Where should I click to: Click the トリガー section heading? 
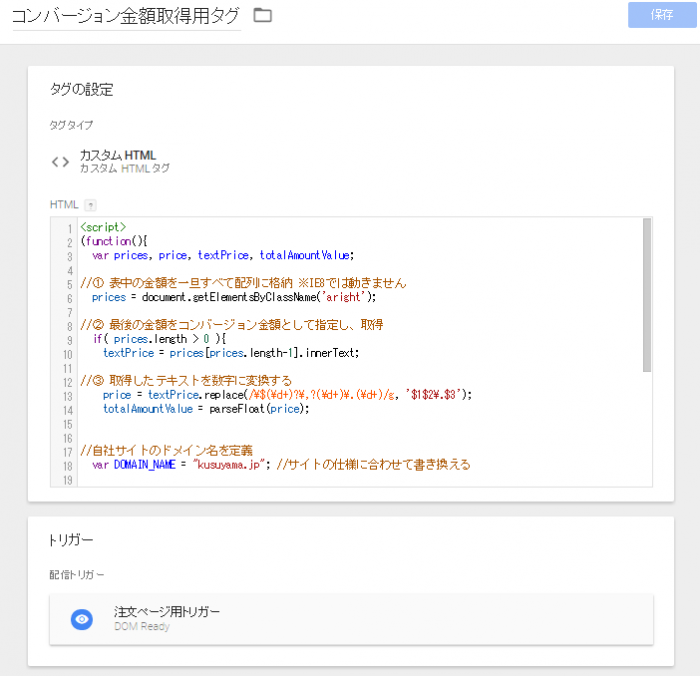tap(71, 540)
